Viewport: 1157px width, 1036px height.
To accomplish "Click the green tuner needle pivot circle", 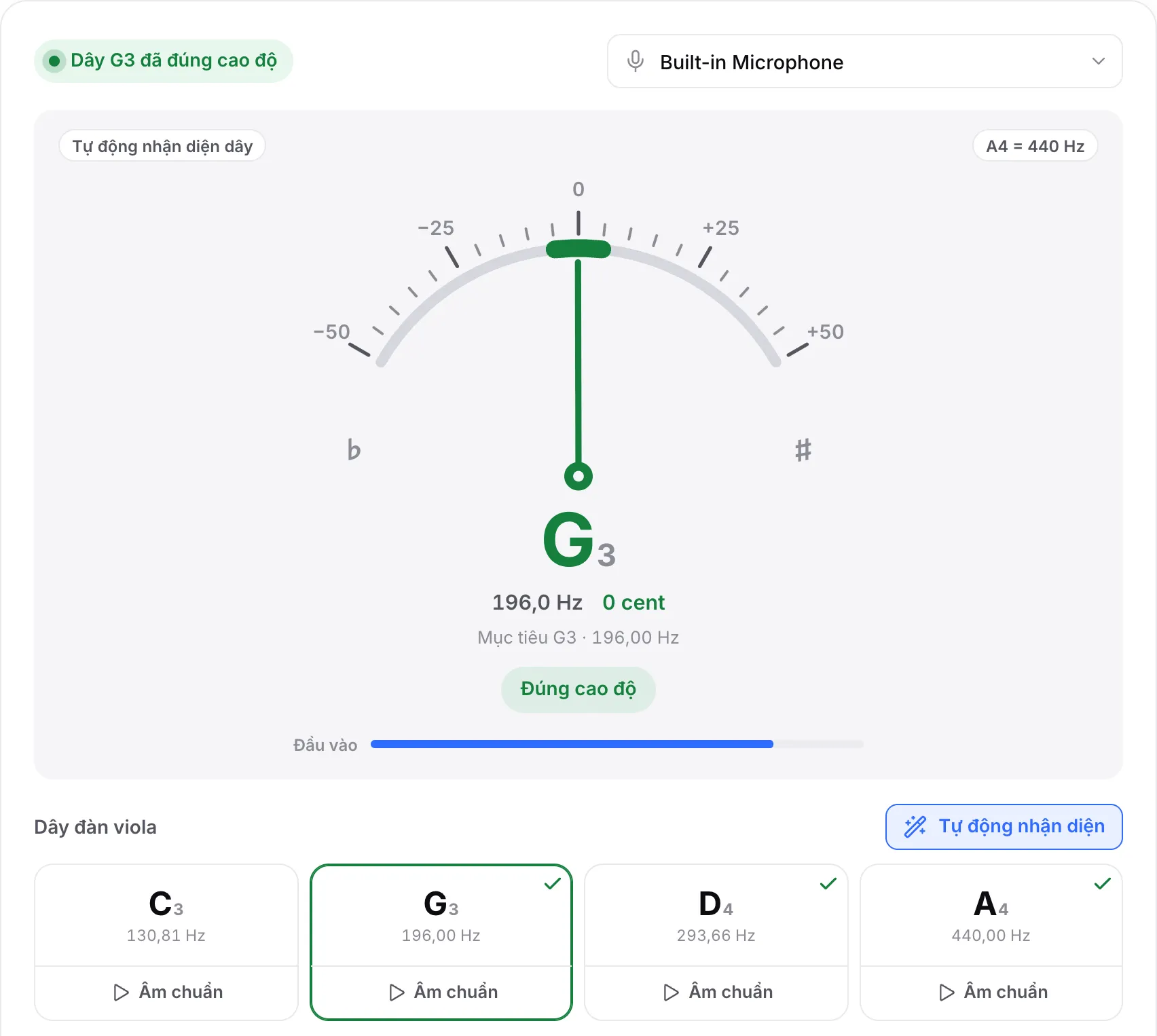I will click(x=578, y=476).
